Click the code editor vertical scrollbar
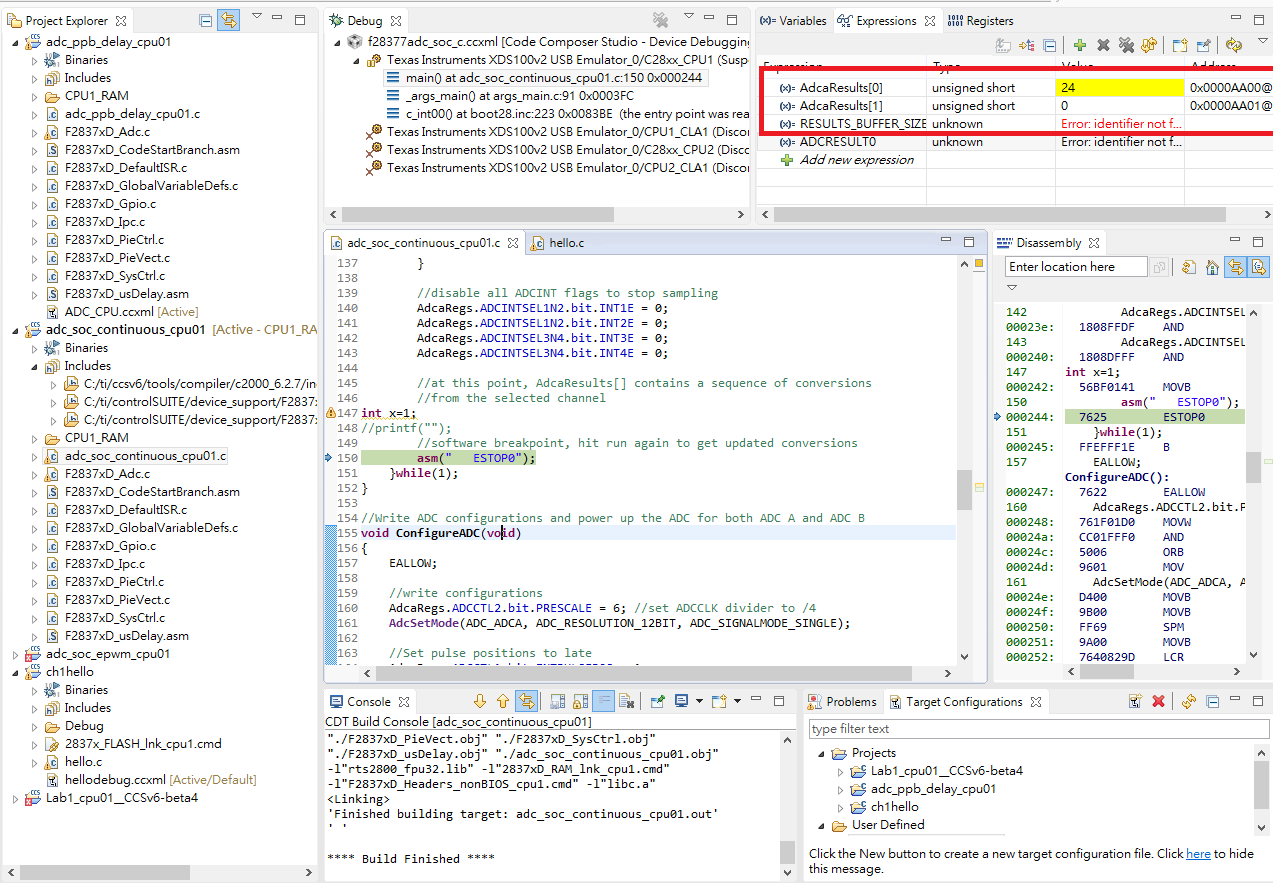This screenshot has width=1273, height=883. click(965, 490)
